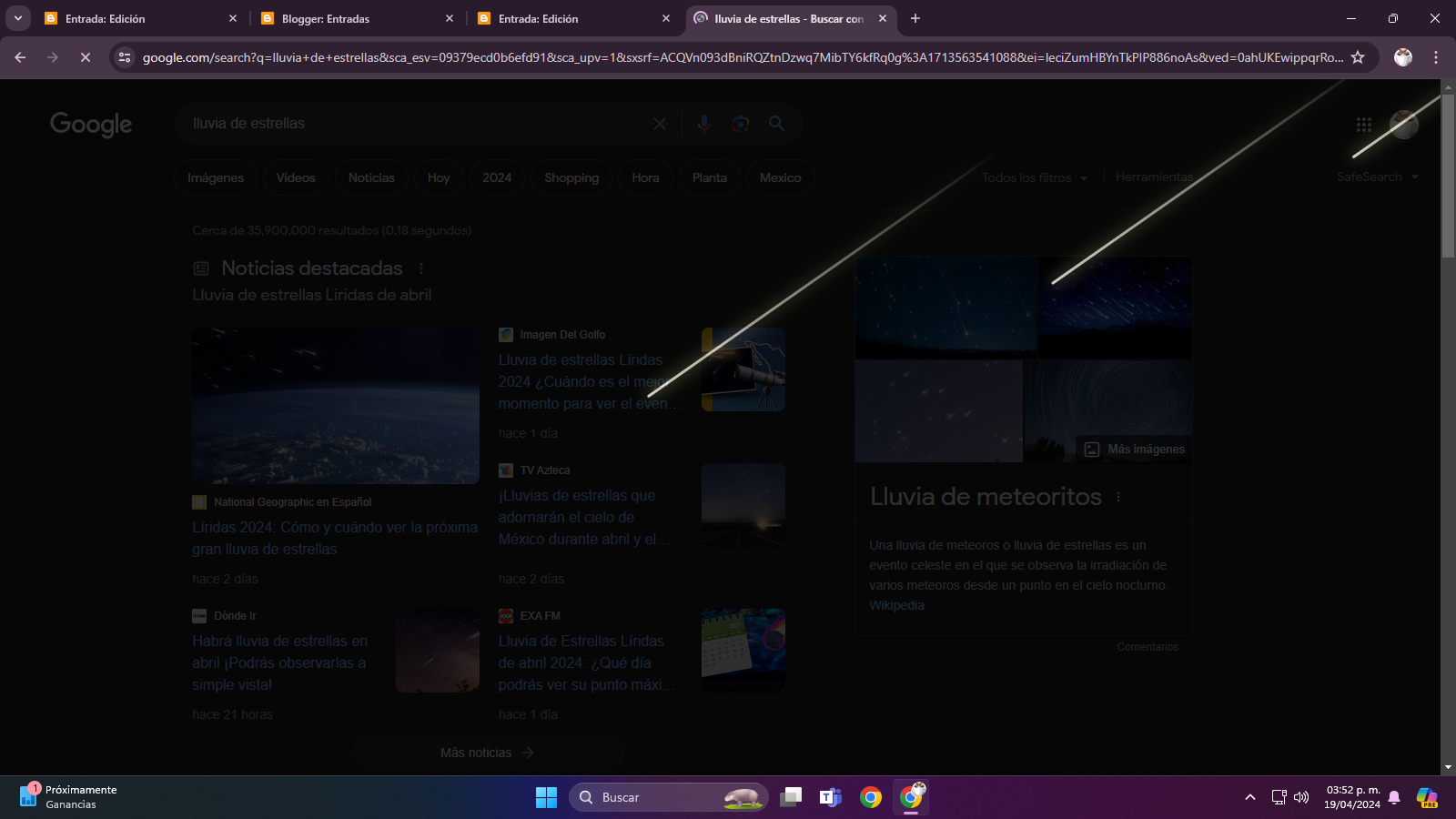1456x819 pixels.
Task: Bookmark this page with the star icon
Action: (1358, 57)
